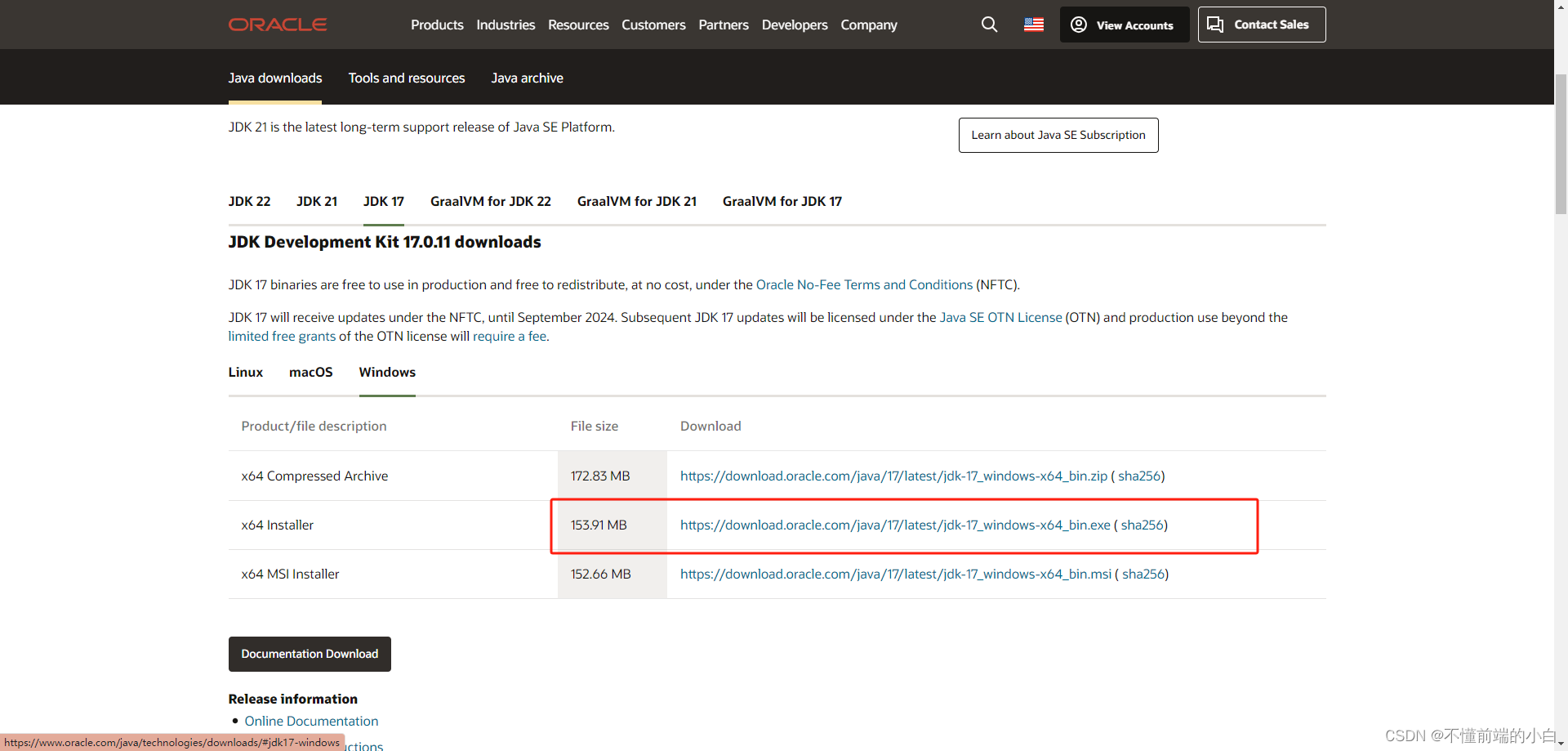
Task: Open the Industries menu
Action: coord(506,25)
